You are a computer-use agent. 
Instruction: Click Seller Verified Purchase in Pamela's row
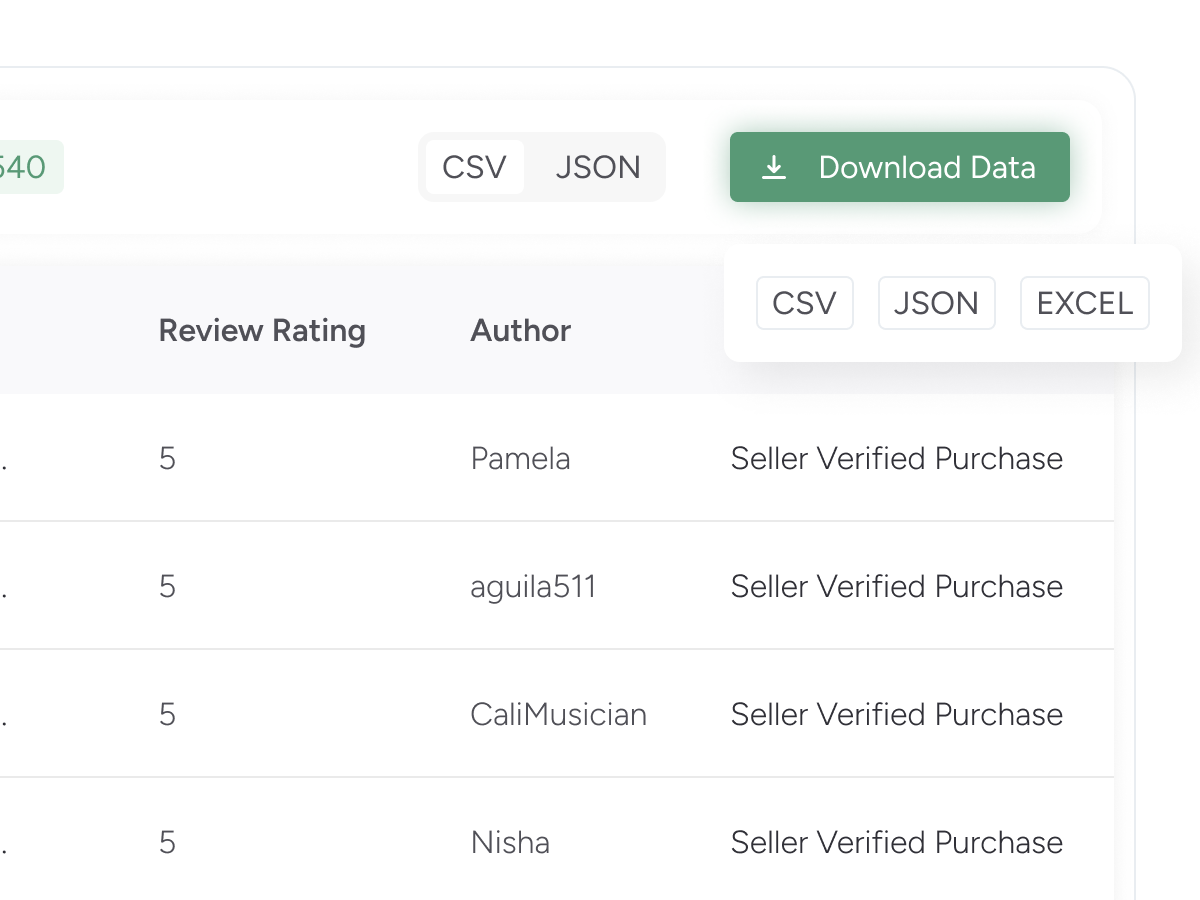[896, 459]
